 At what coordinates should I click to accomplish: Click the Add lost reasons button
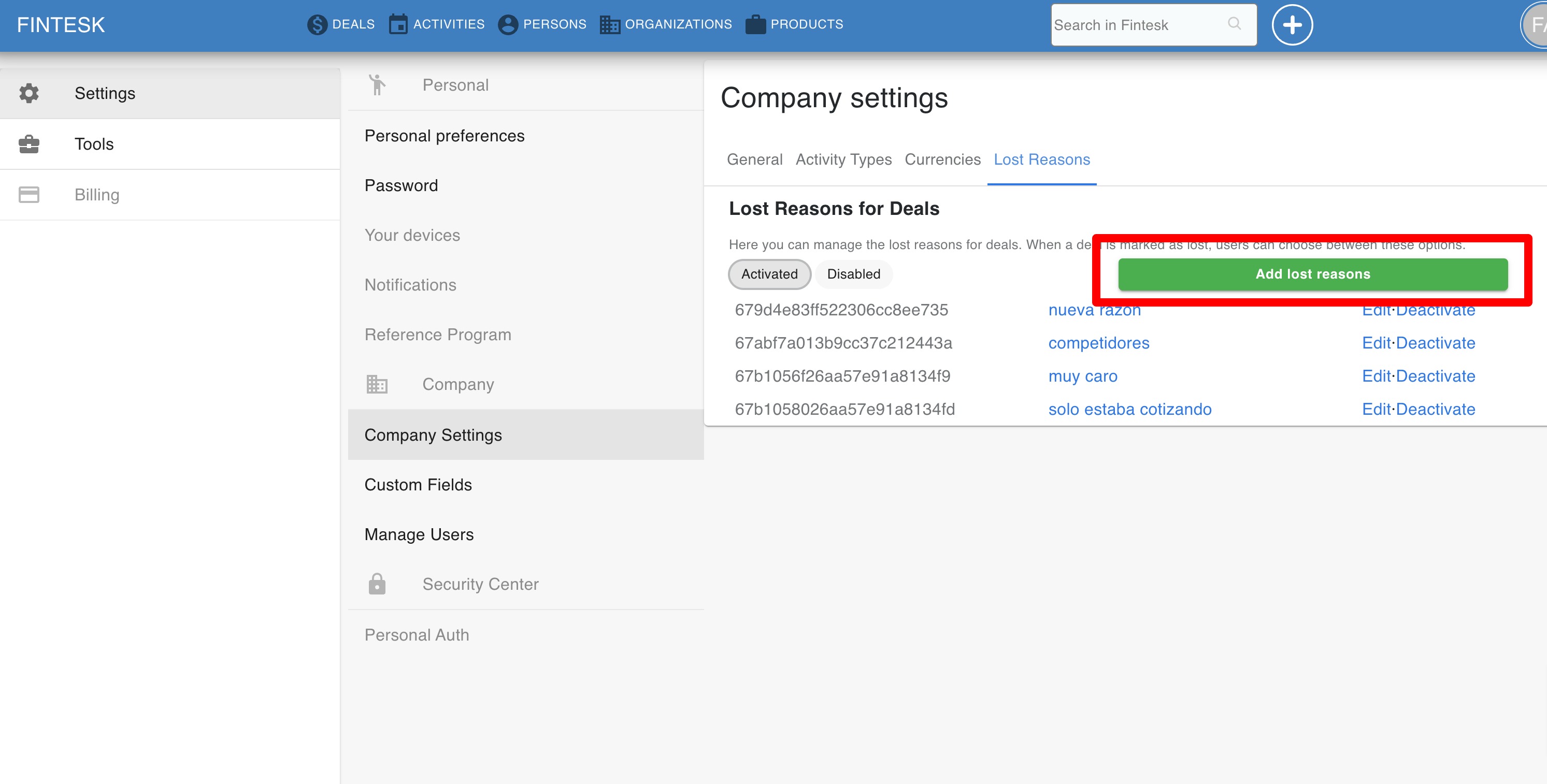coord(1313,274)
